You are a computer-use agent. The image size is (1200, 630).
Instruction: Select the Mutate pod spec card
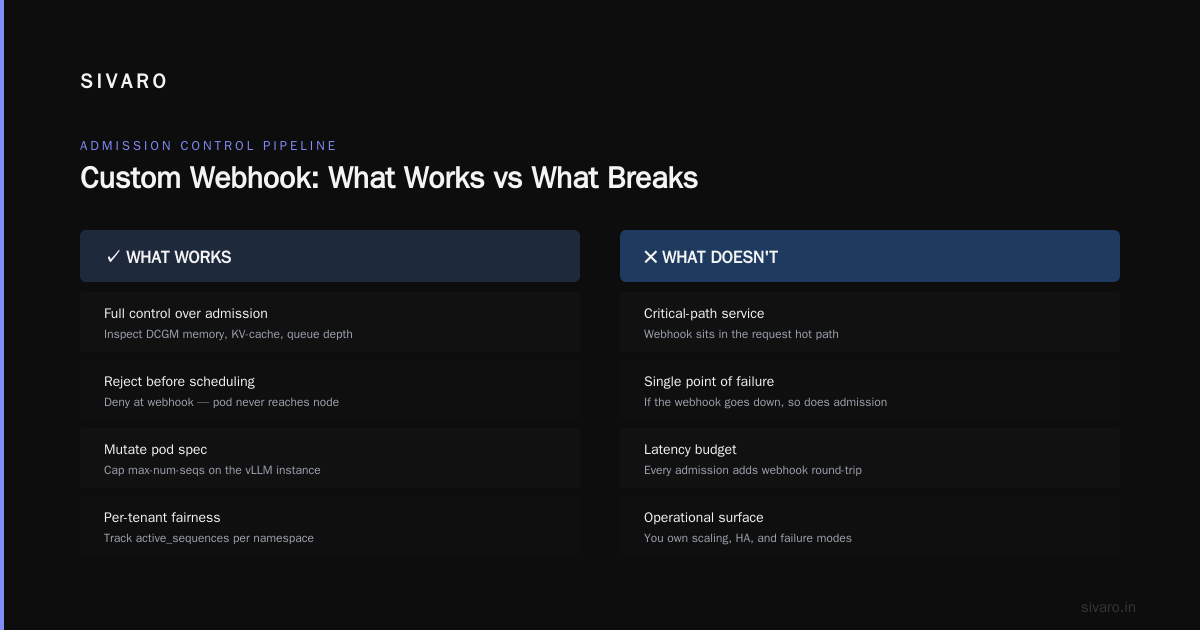pyautogui.click(x=330, y=458)
